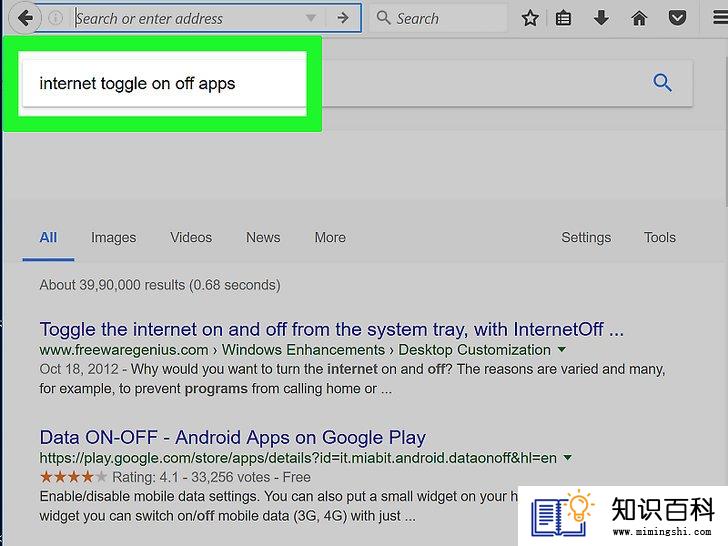The height and width of the screenshot is (546, 728).
Task: Open 'Data ON-OFF - Android Apps on Google Play'
Action: click(x=233, y=437)
